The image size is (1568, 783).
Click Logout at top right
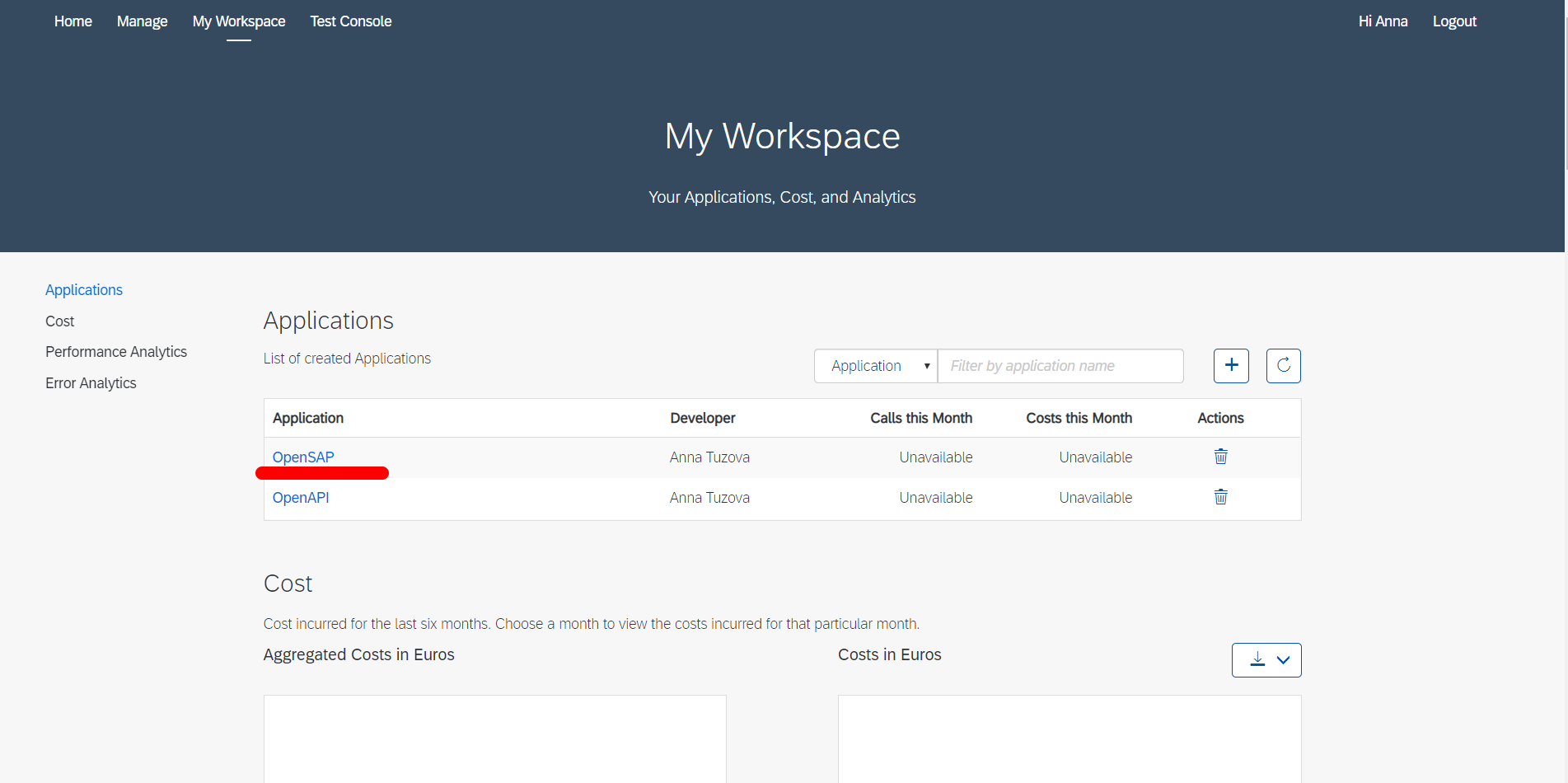pos(1454,21)
